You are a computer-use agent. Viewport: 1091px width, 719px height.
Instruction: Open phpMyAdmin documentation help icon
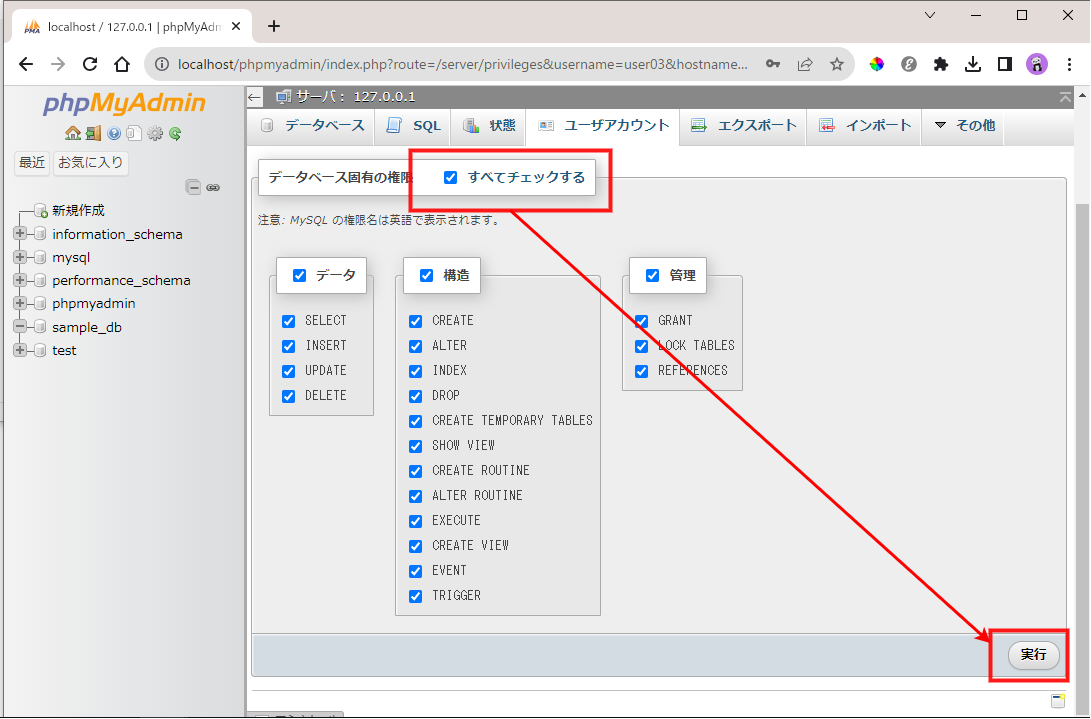pyautogui.click(x=114, y=133)
